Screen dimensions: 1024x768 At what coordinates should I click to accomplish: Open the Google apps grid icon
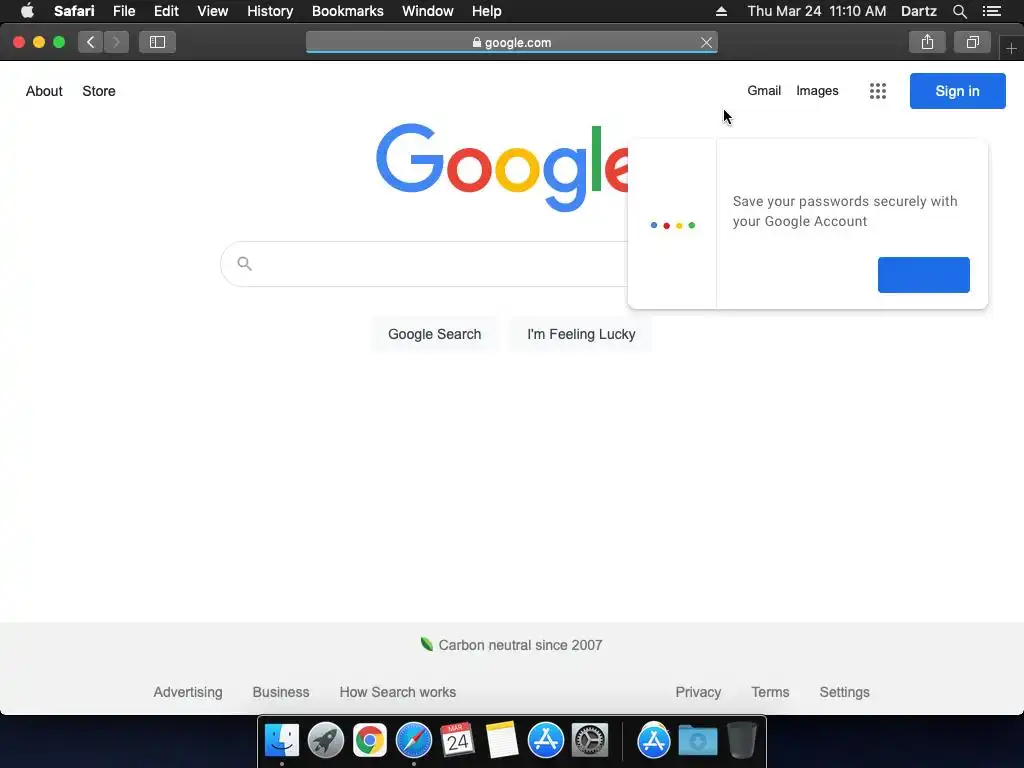tap(878, 91)
